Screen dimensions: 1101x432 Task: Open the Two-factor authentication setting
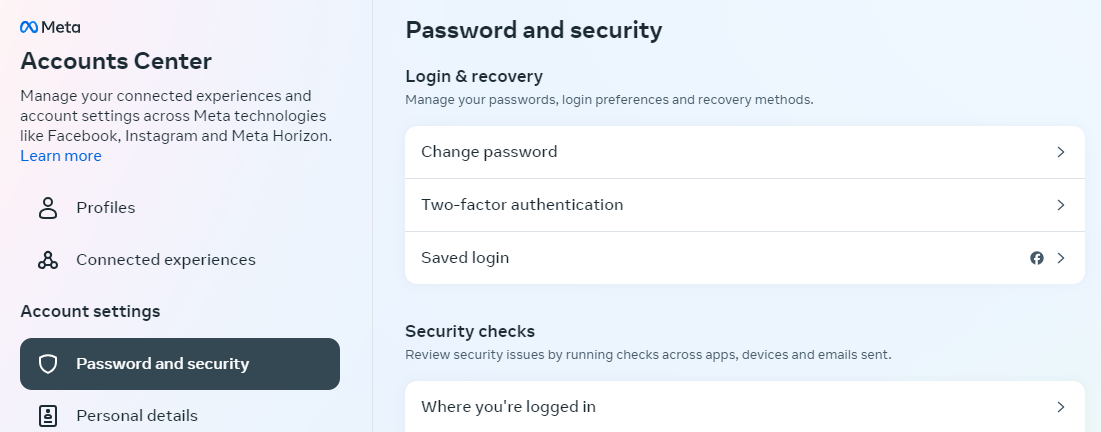[745, 205]
